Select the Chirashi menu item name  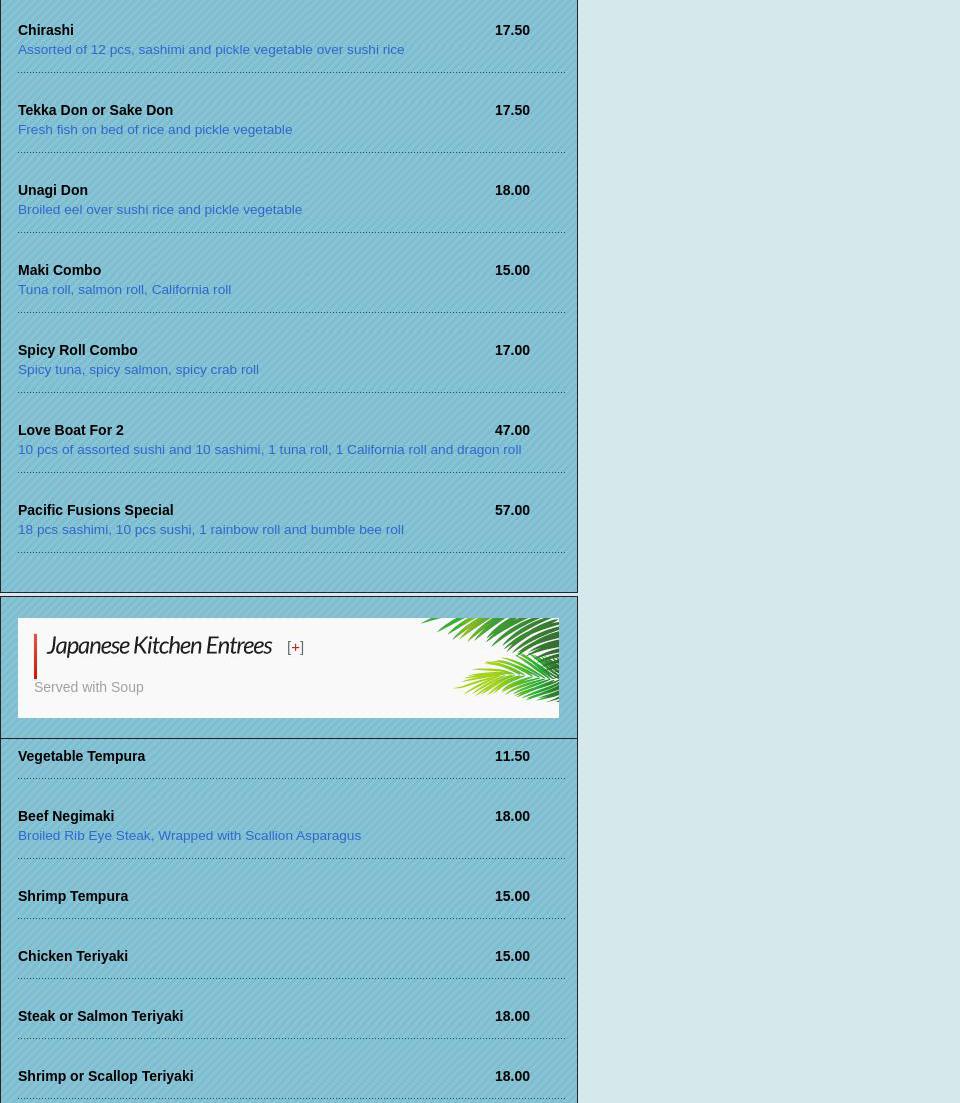46,30
